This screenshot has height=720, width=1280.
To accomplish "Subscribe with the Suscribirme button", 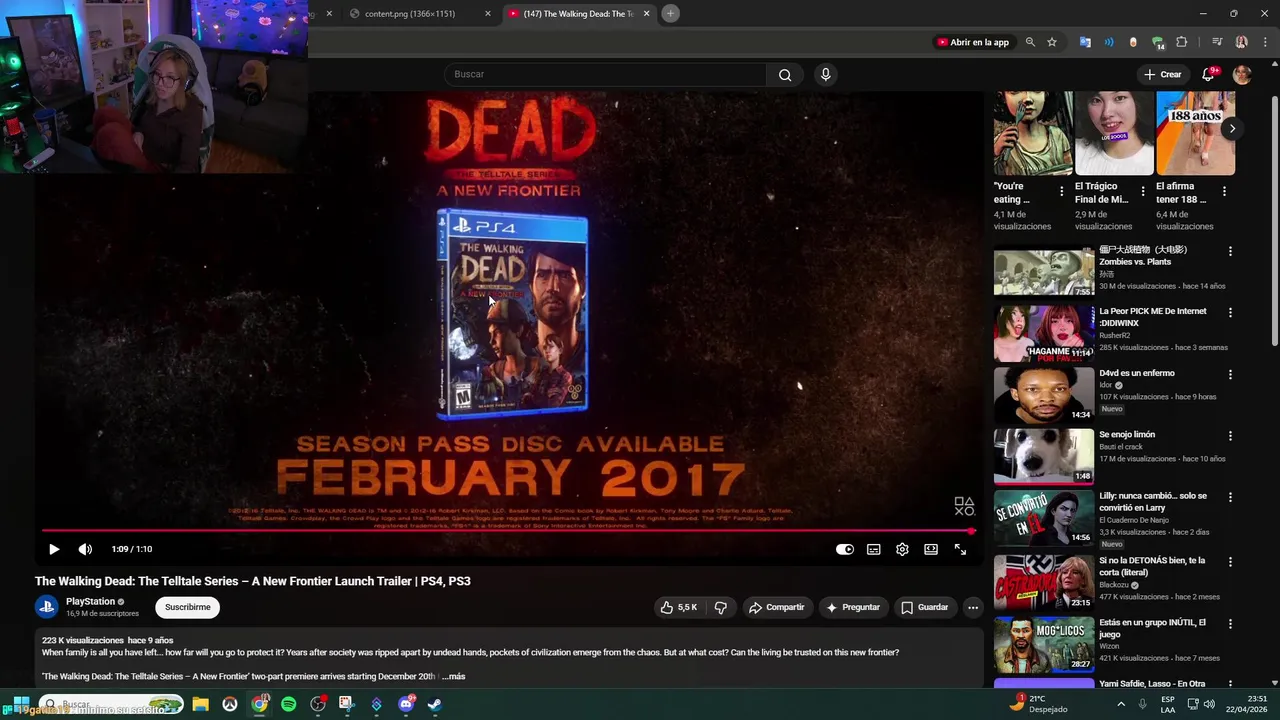I will [188, 607].
